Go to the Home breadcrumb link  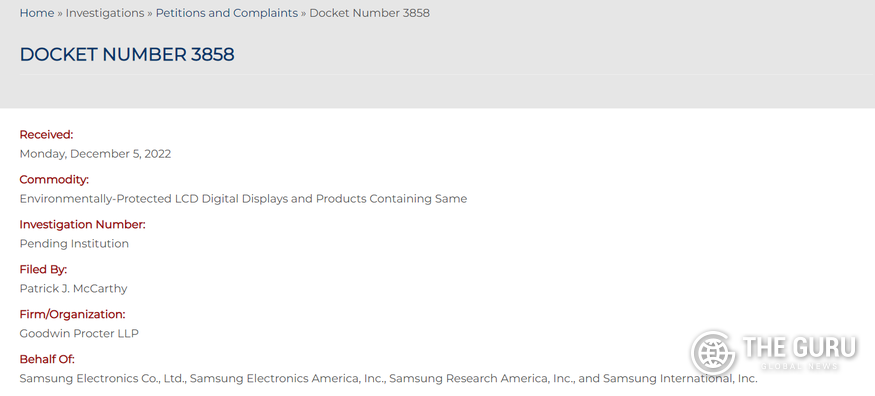point(37,13)
